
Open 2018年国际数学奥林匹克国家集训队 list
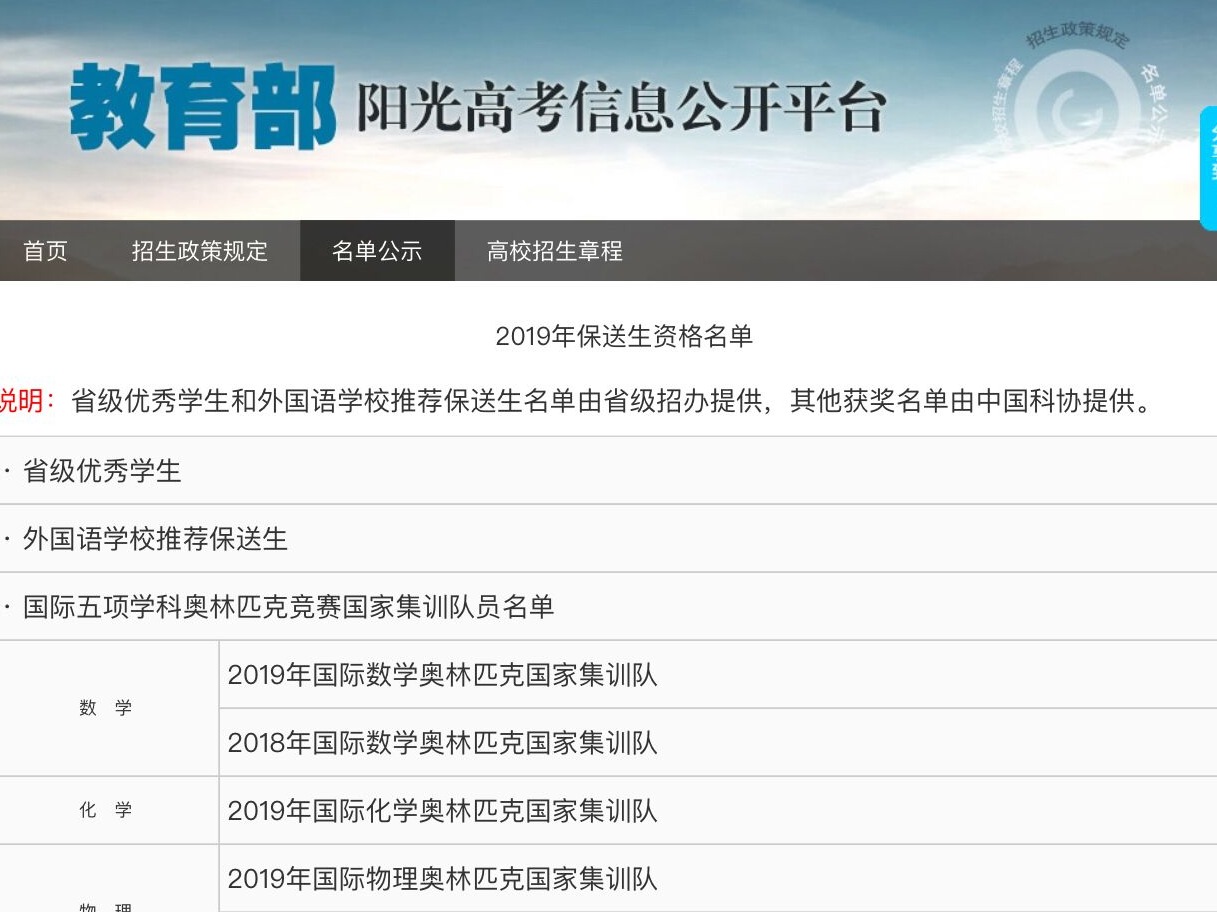pyautogui.click(x=442, y=743)
